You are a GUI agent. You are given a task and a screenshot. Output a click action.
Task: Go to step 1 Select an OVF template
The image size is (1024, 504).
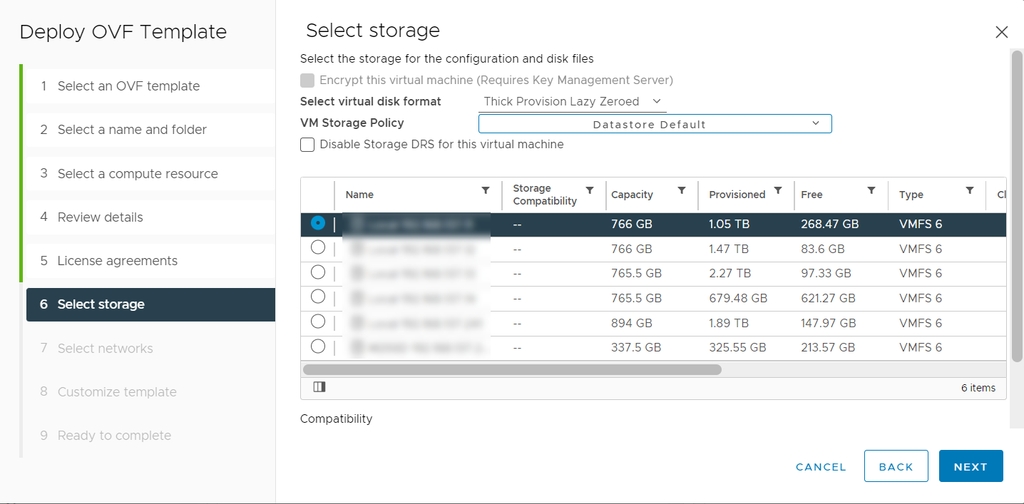coord(128,86)
